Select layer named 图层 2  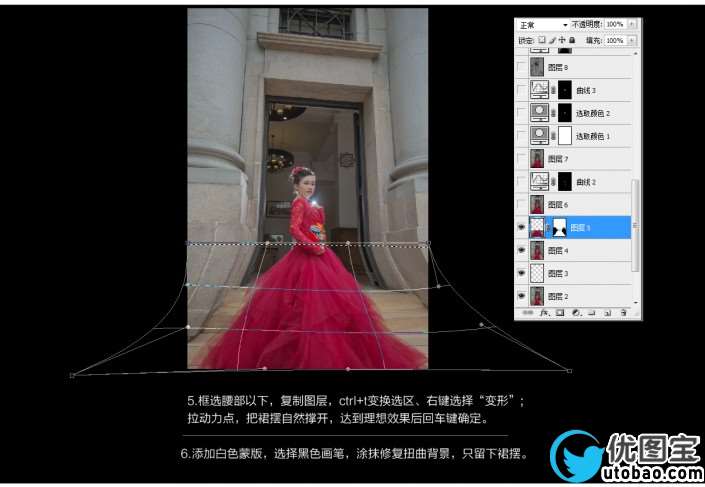[558, 297]
